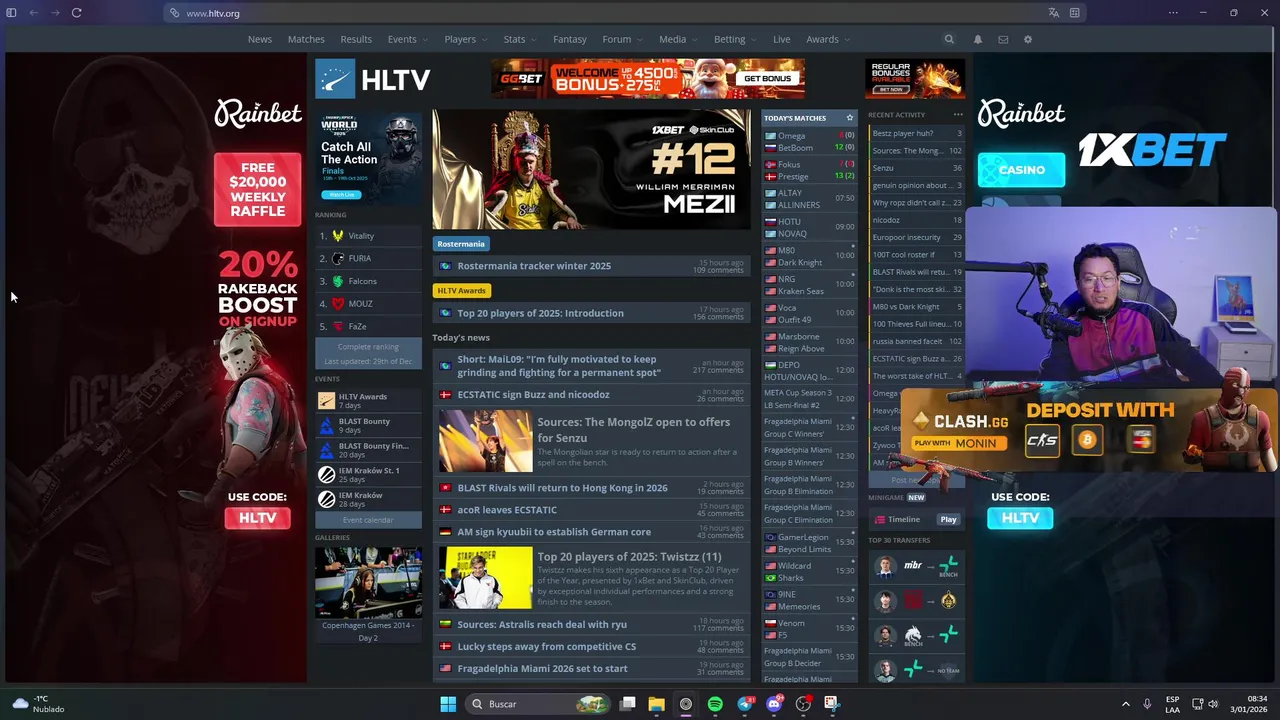Open the Event calendar button

click(368, 520)
